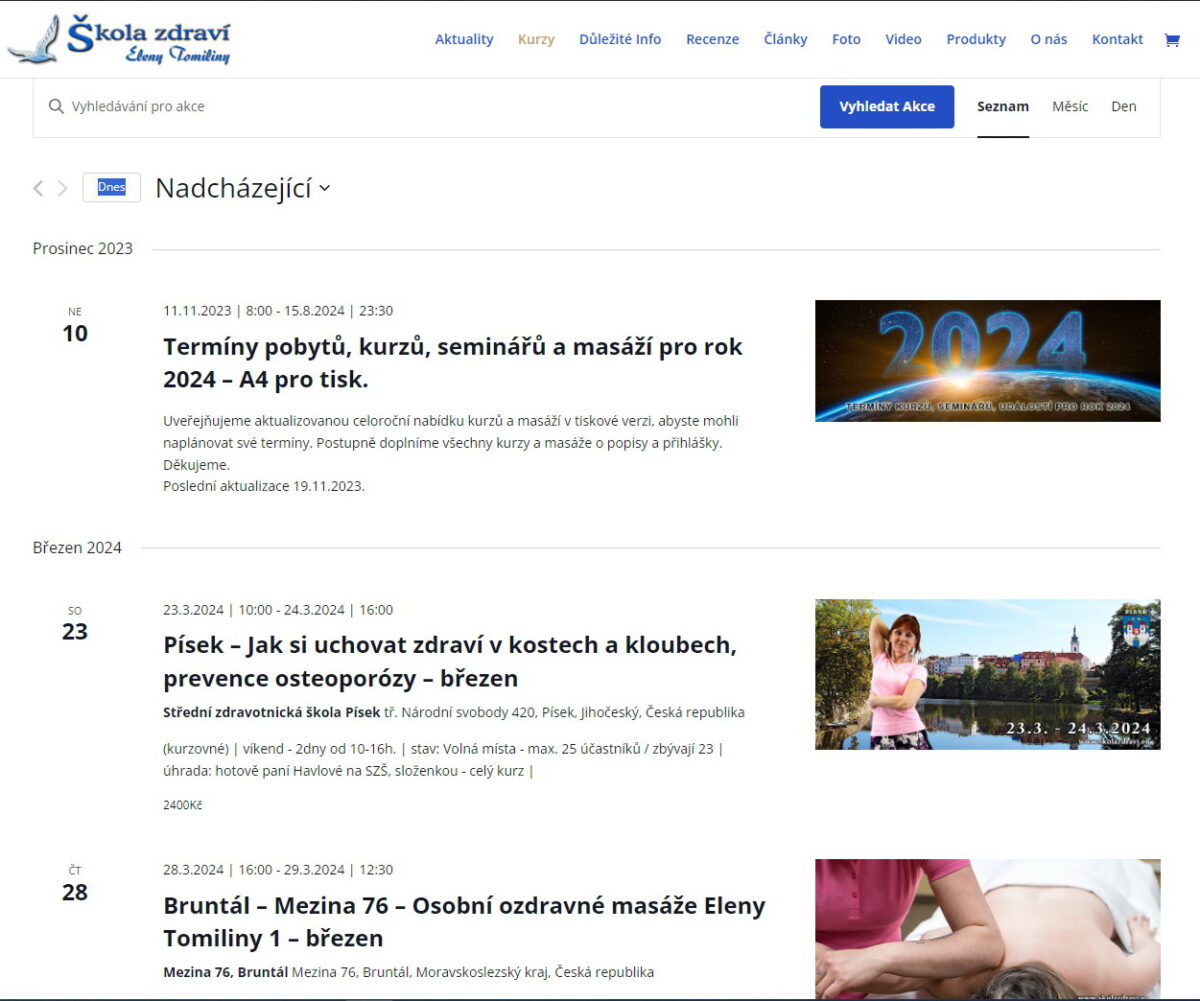
Task: Go to next events arrow
Action: click(62, 188)
